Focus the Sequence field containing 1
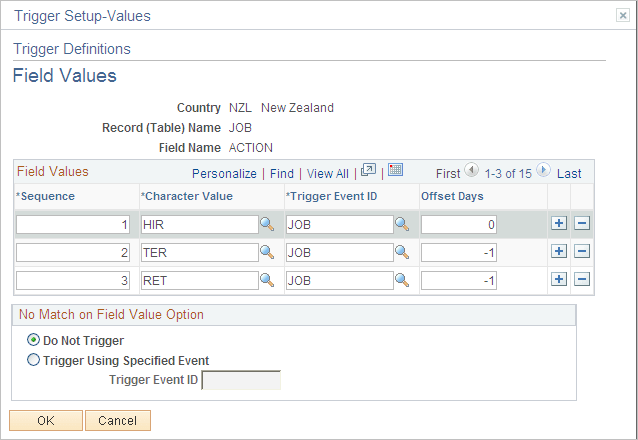 [73, 225]
